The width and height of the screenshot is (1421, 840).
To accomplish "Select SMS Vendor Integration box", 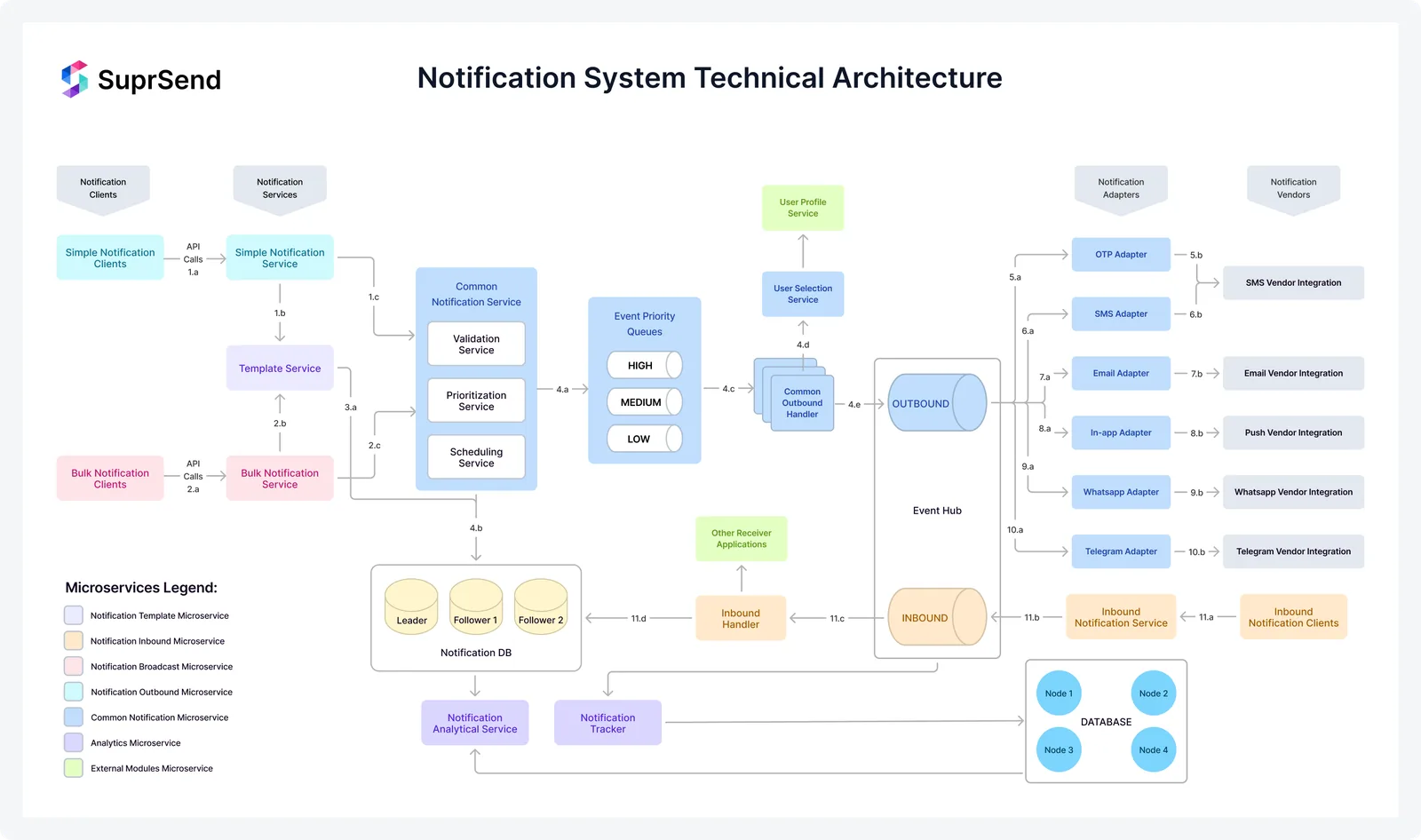I will (1293, 282).
